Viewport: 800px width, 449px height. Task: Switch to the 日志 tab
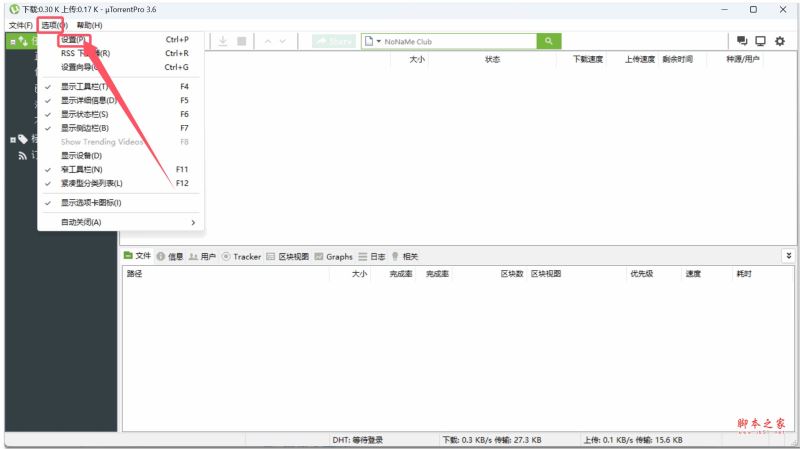tap(372, 257)
